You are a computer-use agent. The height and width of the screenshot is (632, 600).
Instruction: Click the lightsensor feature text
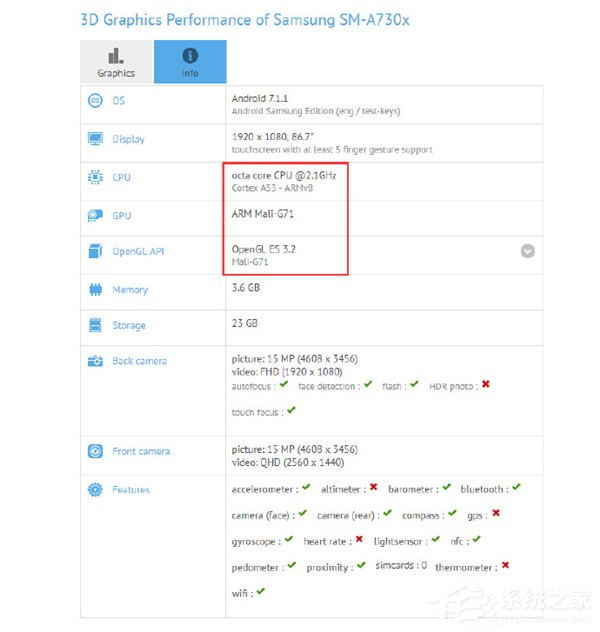[x=401, y=542]
